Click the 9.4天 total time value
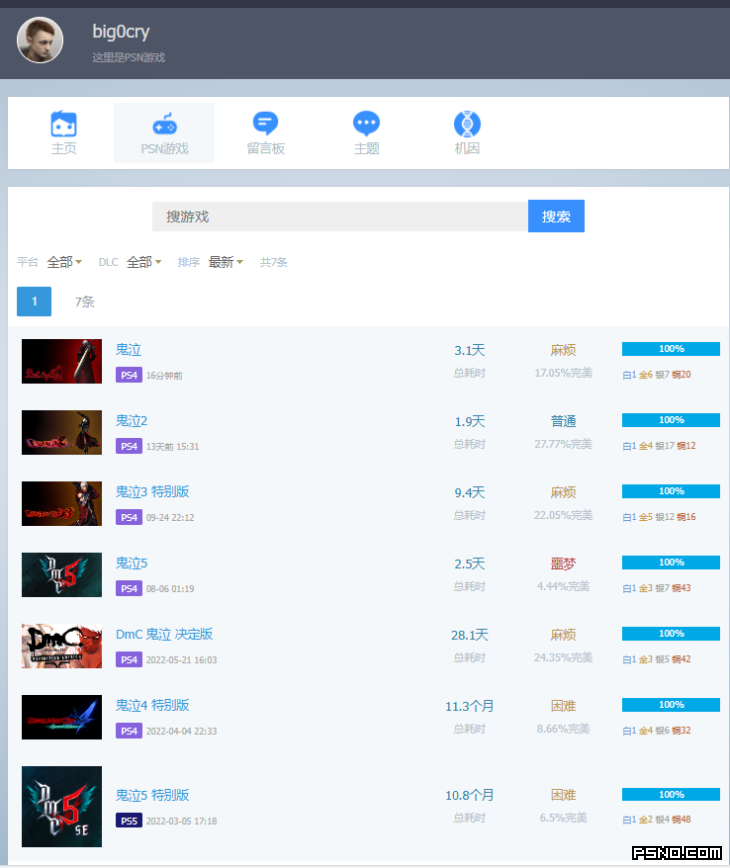This screenshot has height=868, width=730. (469, 493)
